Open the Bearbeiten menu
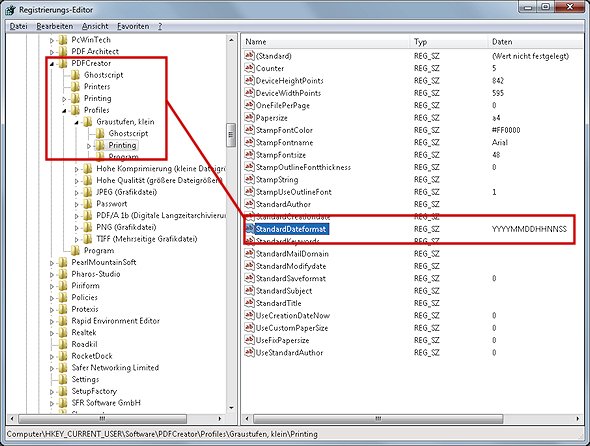This screenshot has width=590, height=446. pos(55,26)
